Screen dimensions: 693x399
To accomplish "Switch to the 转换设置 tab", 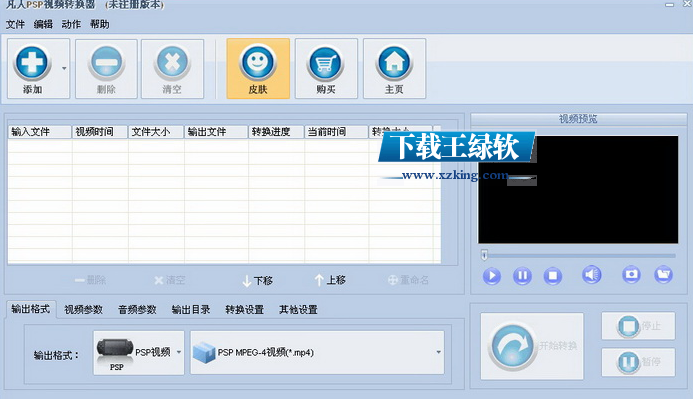I will click(x=245, y=310).
